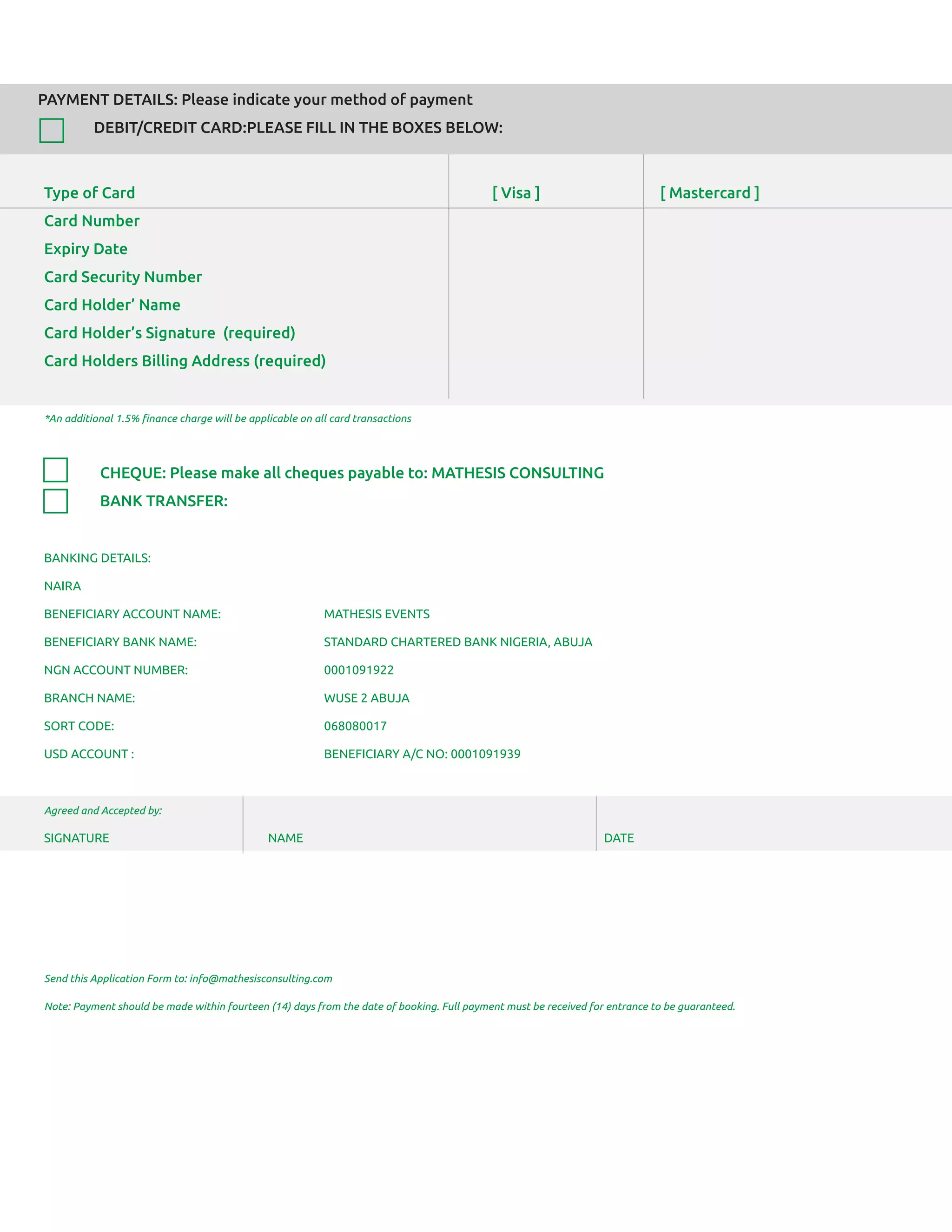Click the DATE field in agreement section
Image resolution: width=952 pixels, height=1232 pixels.
coord(619,838)
